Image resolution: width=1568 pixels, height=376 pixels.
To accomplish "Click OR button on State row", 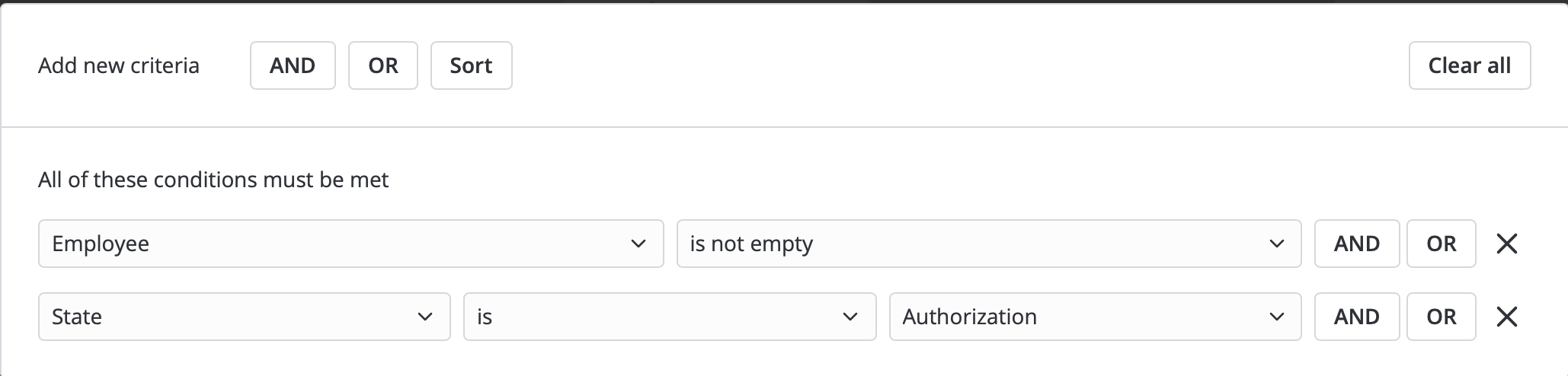I will 1441,317.
